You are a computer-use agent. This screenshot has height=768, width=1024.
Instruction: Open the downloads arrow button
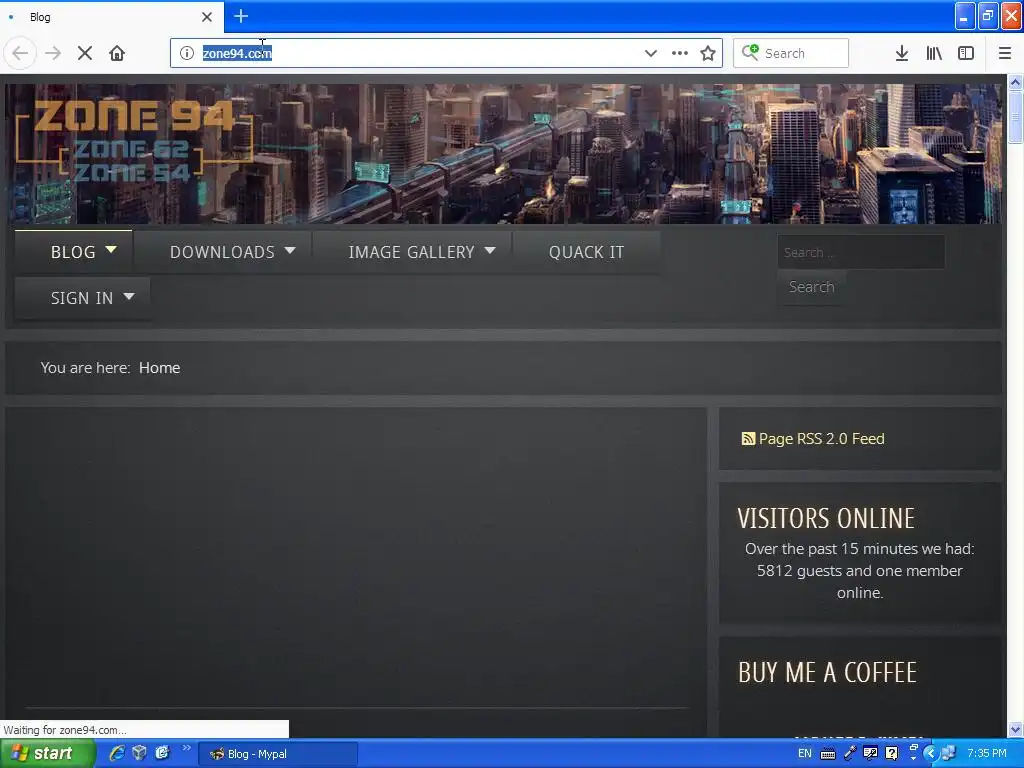(902, 53)
